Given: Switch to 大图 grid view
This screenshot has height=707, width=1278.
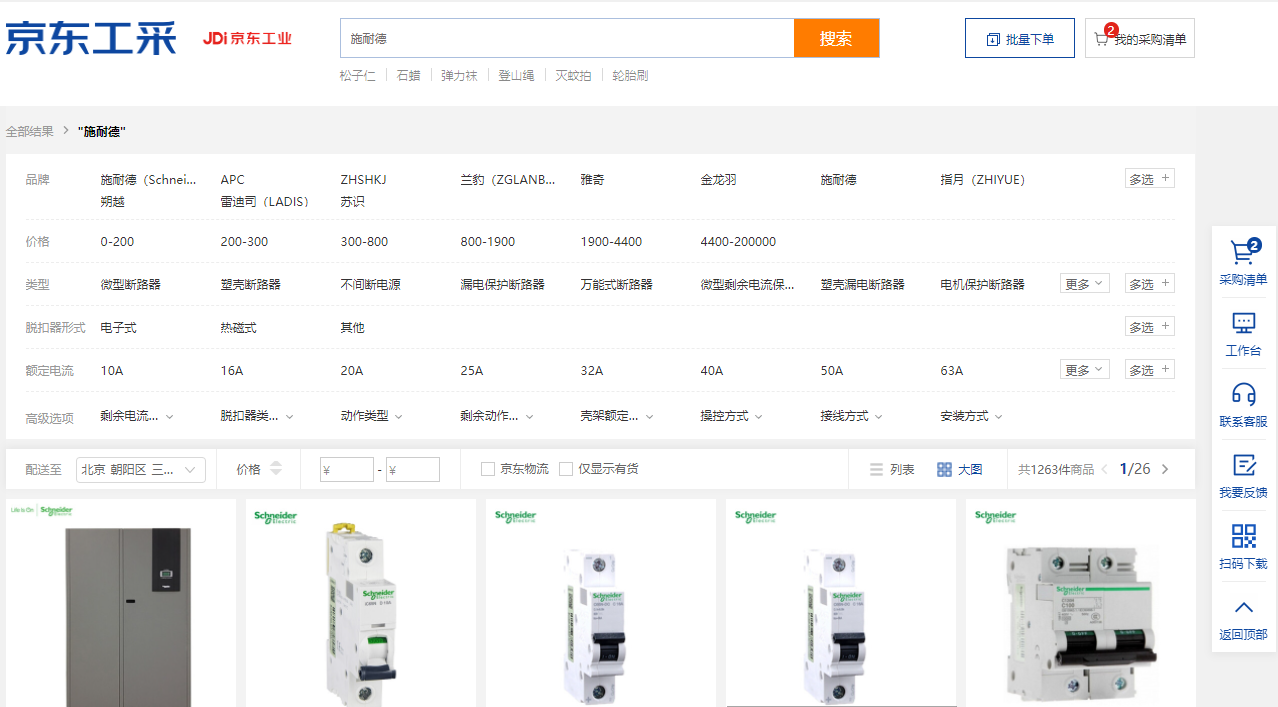Looking at the screenshot, I should [959, 469].
